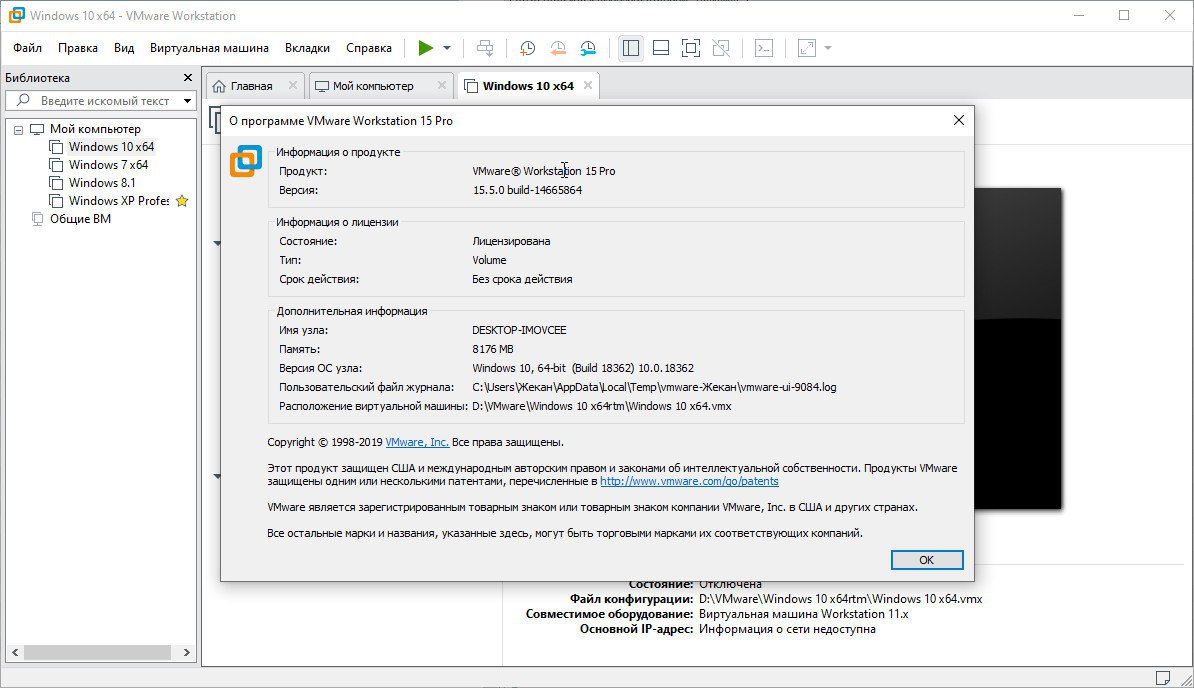Select Windows 7 x64 in the library

coord(108,165)
